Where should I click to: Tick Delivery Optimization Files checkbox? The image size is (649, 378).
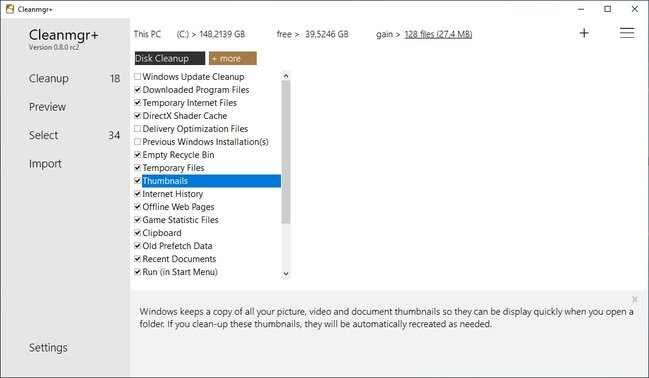(137, 129)
